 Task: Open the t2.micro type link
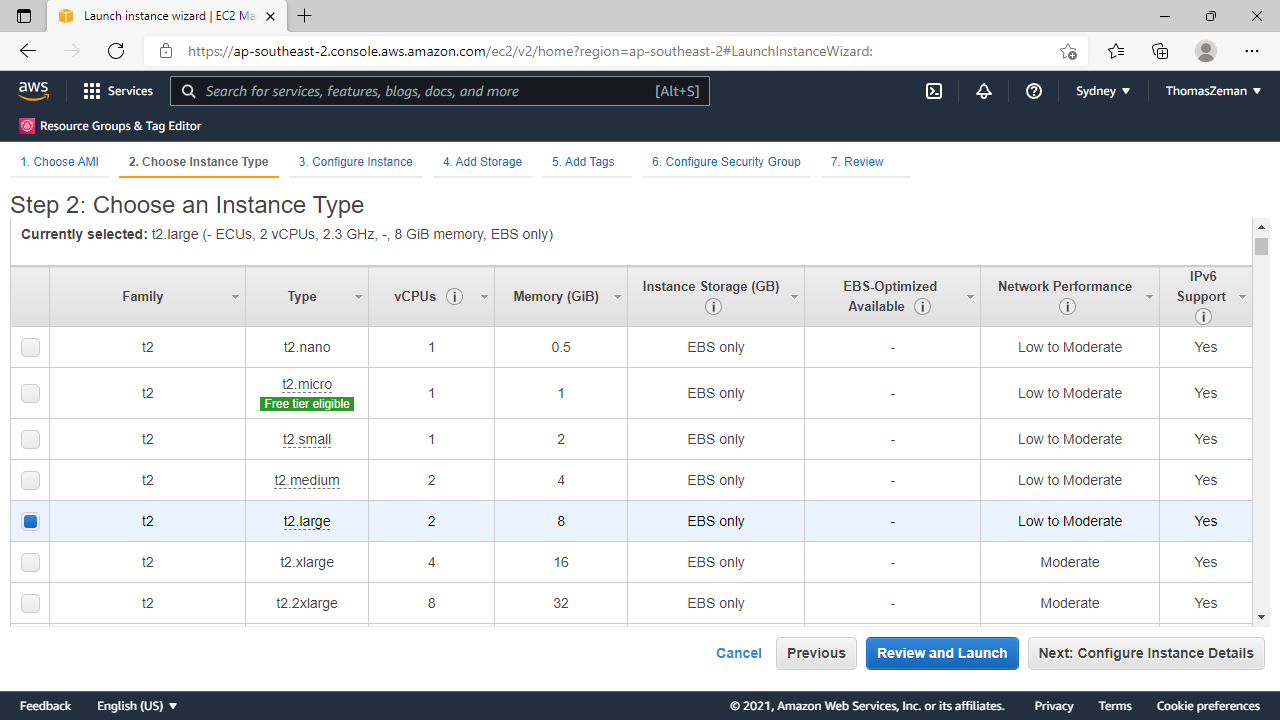click(307, 384)
